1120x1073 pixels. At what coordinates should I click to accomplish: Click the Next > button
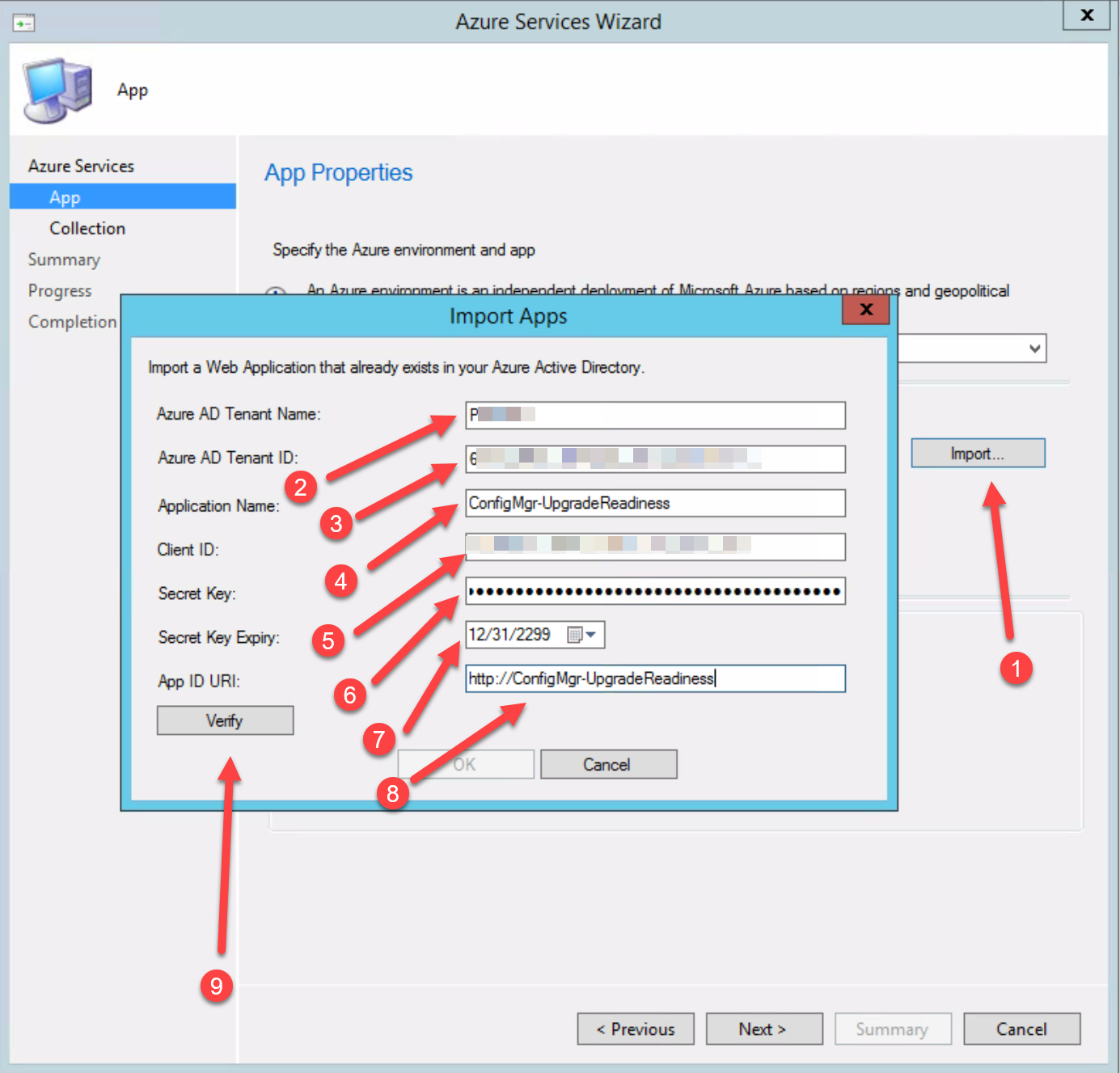pos(763,1029)
